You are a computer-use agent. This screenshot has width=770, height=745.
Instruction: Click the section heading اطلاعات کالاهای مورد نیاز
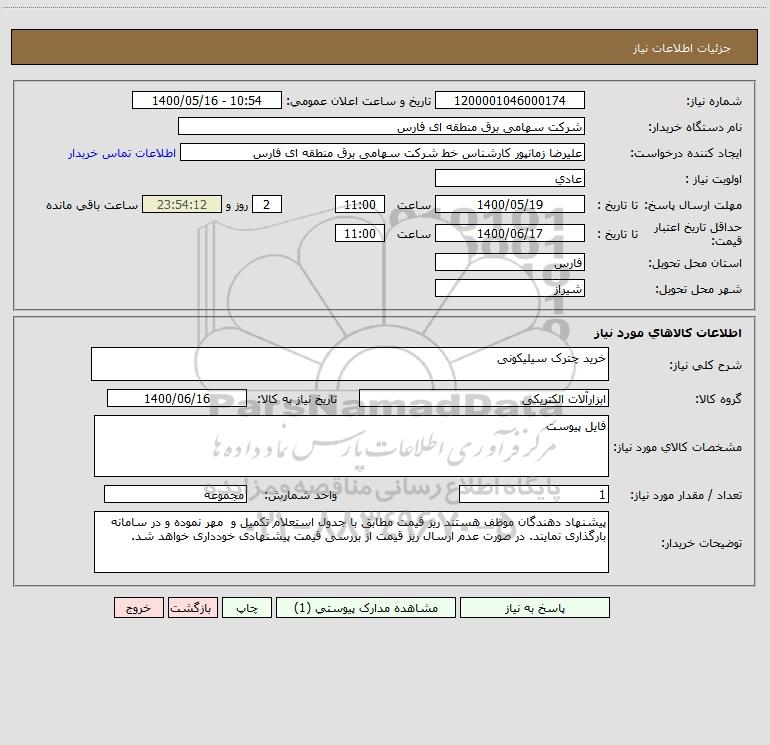coord(667,333)
